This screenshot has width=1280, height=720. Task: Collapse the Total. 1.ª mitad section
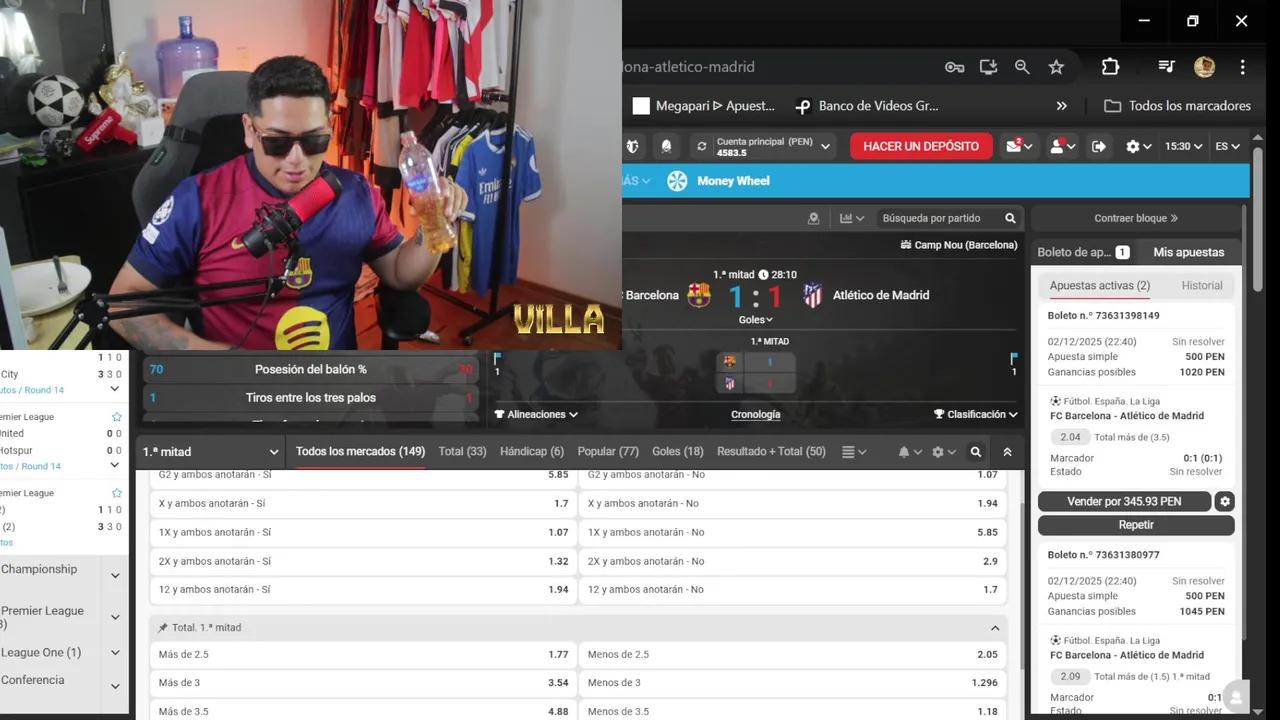pos(995,628)
